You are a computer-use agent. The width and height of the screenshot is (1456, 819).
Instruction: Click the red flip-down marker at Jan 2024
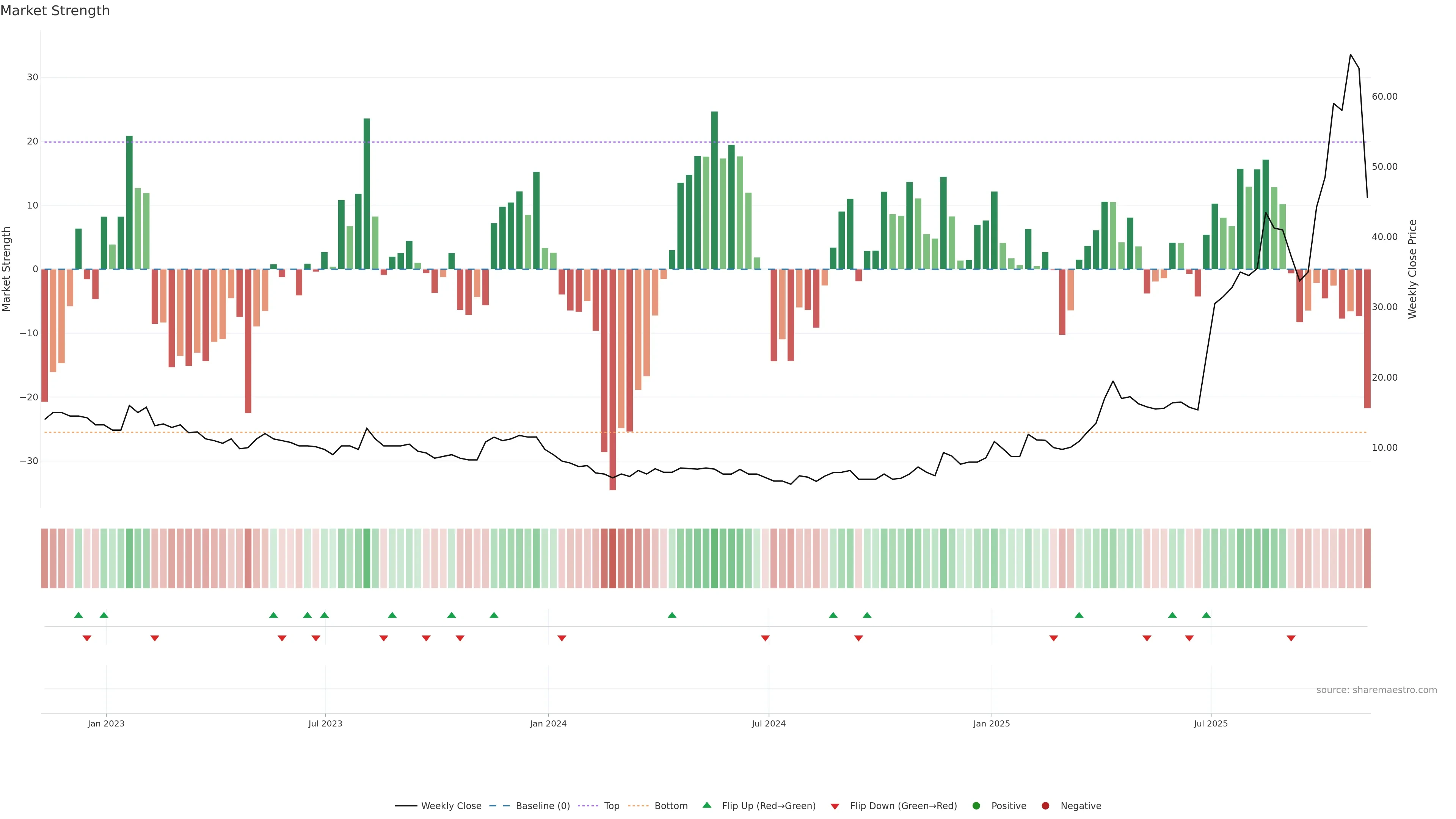(x=562, y=638)
